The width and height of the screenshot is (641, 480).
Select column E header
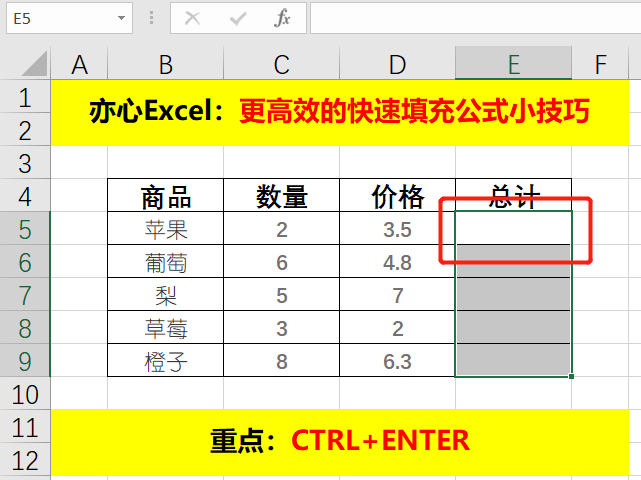point(513,63)
